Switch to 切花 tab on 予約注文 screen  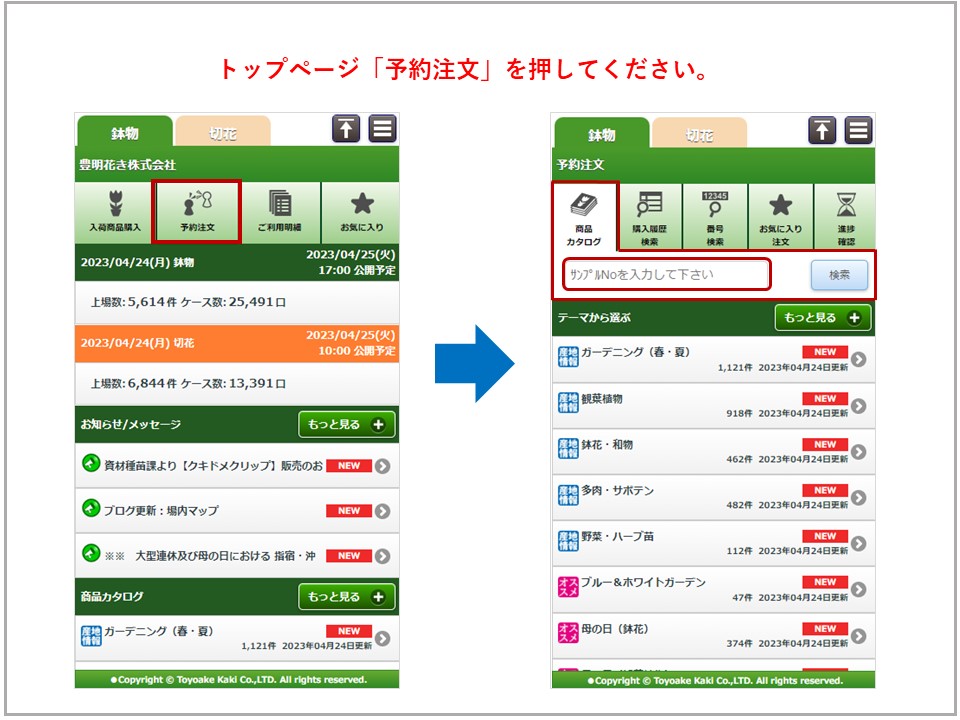699,134
